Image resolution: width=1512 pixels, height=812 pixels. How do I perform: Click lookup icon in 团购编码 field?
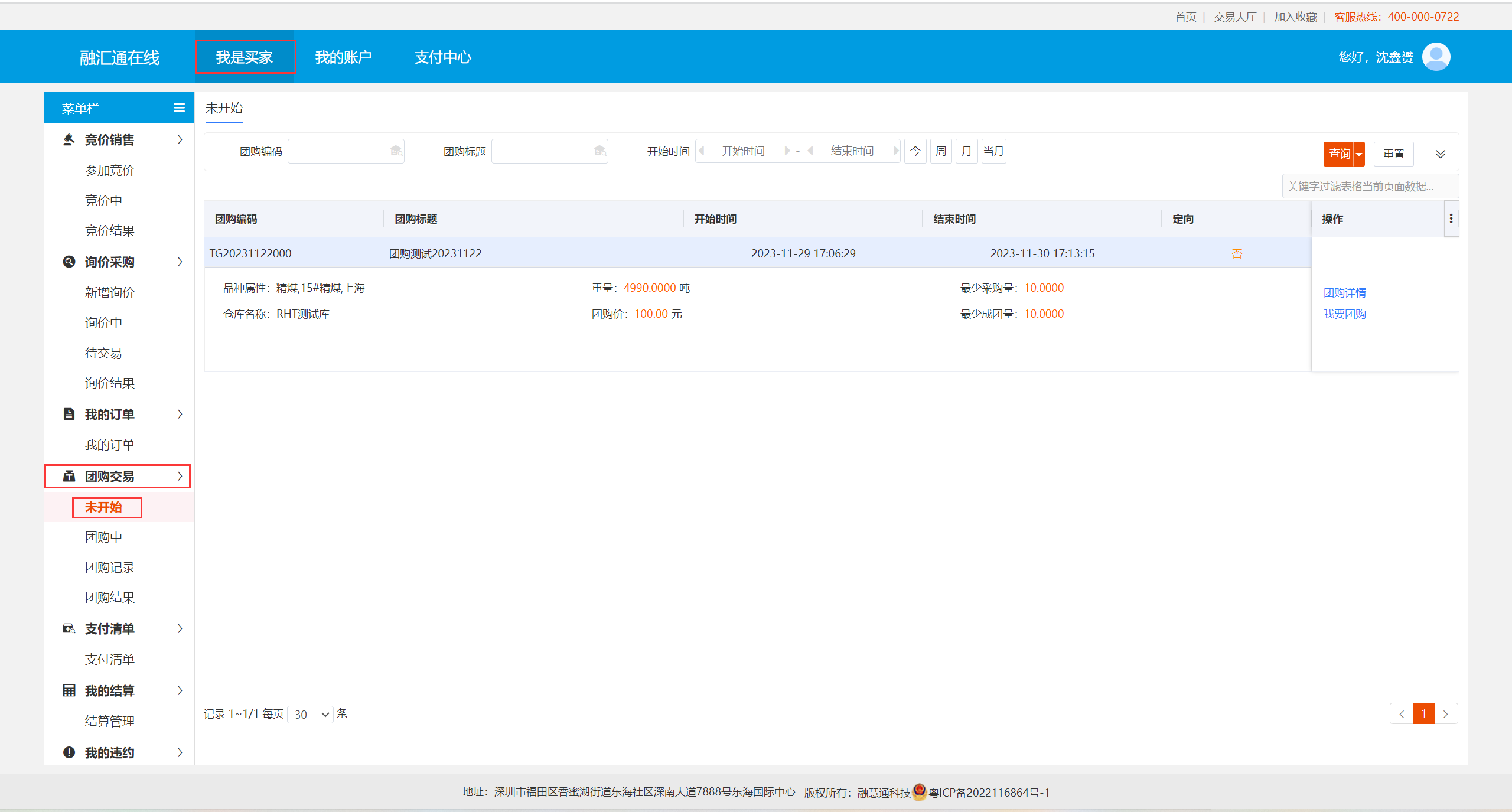point(396,151)
